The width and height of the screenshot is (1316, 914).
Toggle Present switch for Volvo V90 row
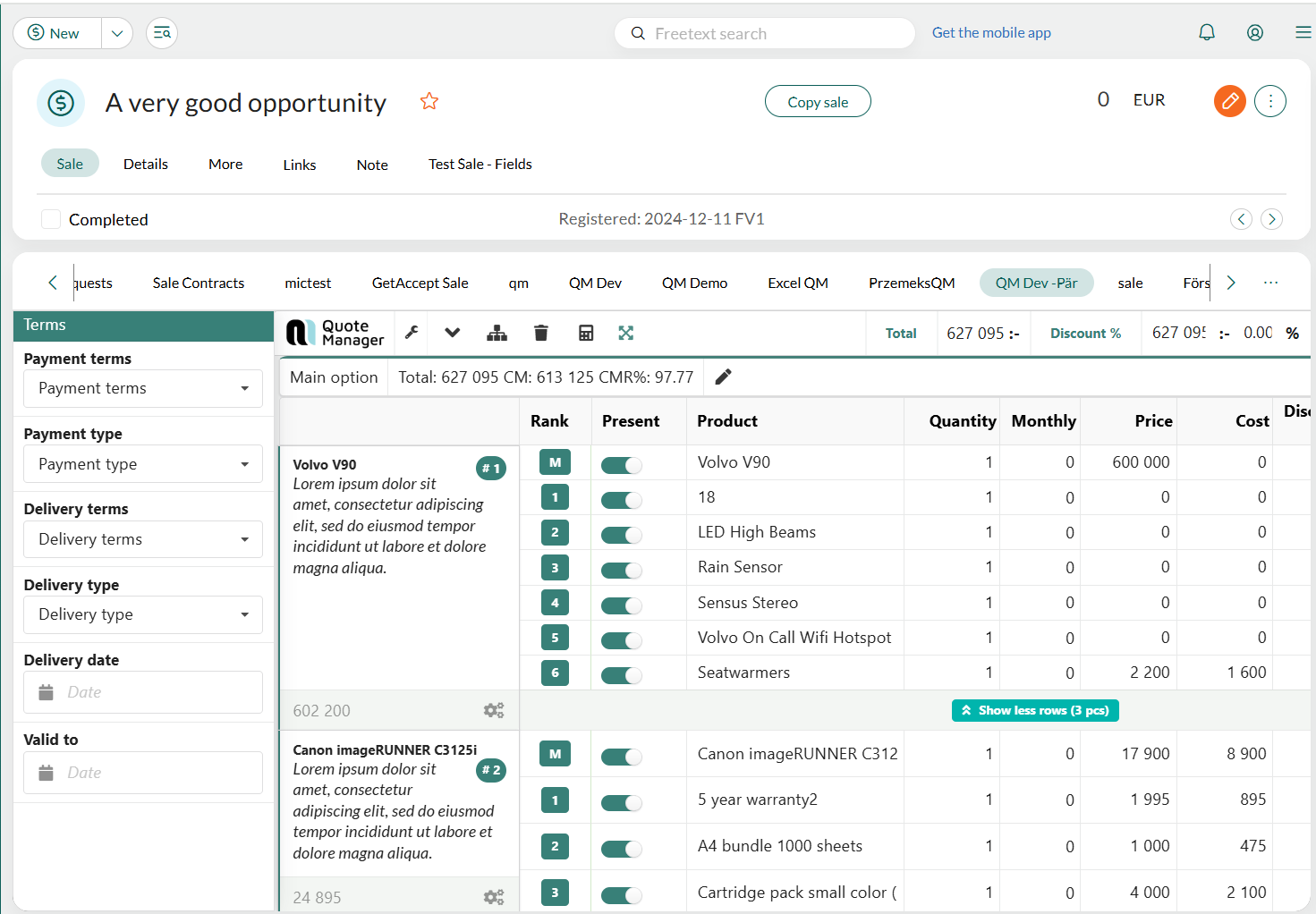622,465
